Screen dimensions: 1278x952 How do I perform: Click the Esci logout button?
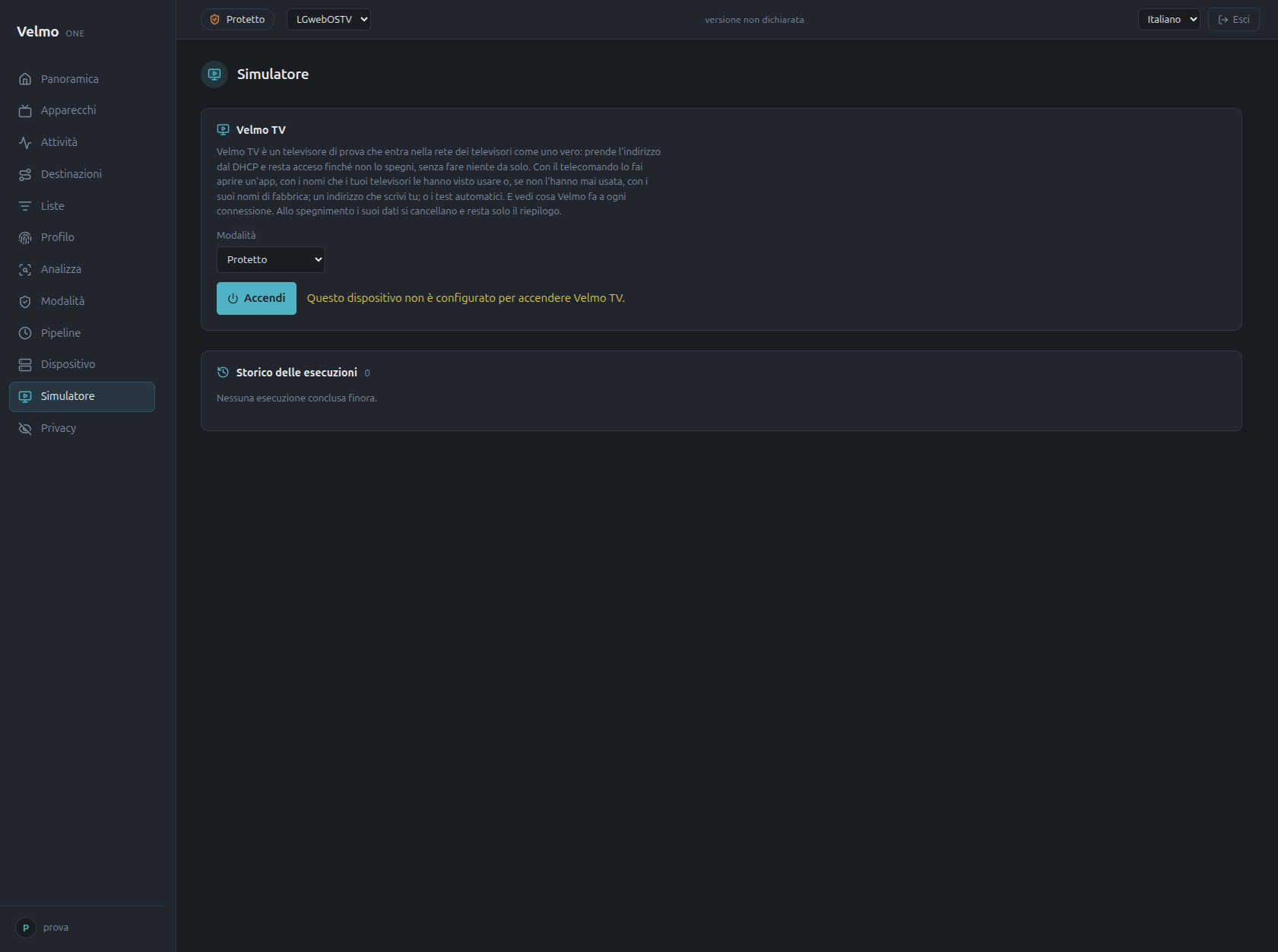(1233, 20)
